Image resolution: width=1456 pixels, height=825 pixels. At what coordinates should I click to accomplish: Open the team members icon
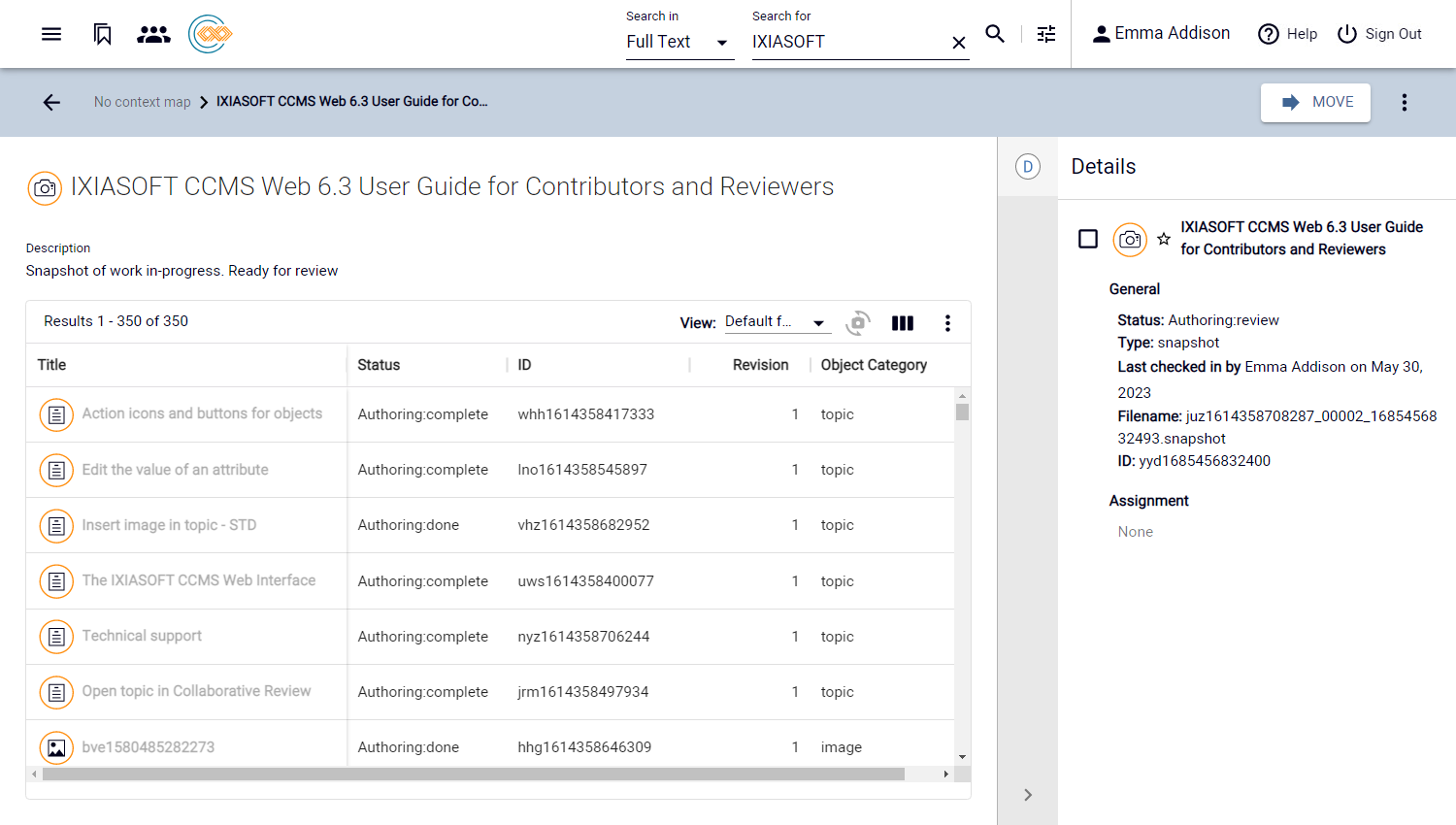(x=153, y=34)
